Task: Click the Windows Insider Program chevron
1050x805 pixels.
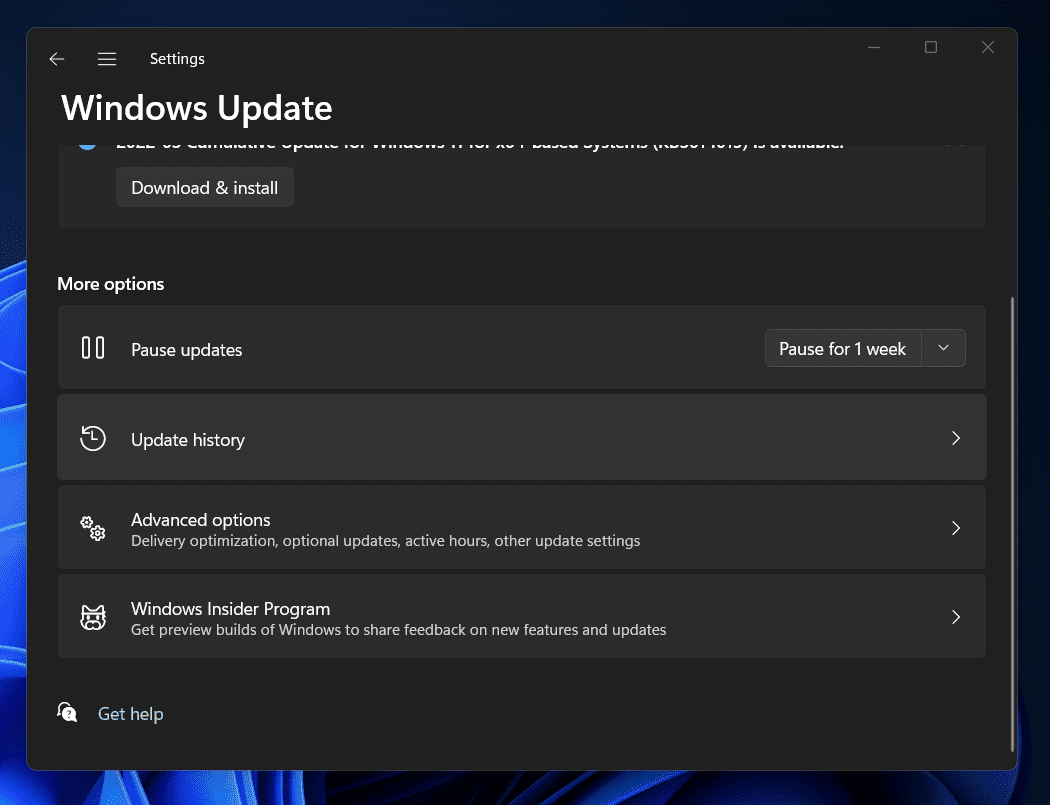Action: [955, 617]
